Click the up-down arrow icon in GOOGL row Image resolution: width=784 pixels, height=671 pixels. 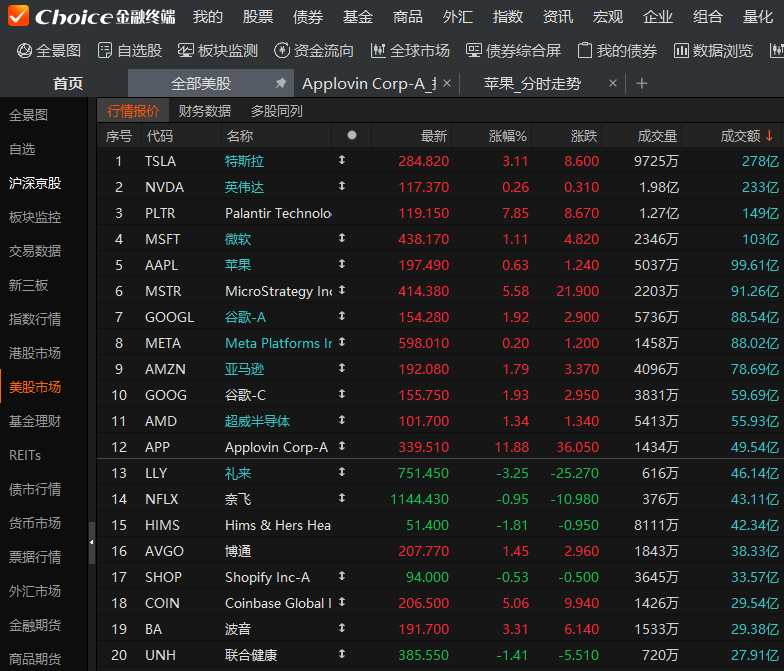pyautogui.click(x=342, y=316)
